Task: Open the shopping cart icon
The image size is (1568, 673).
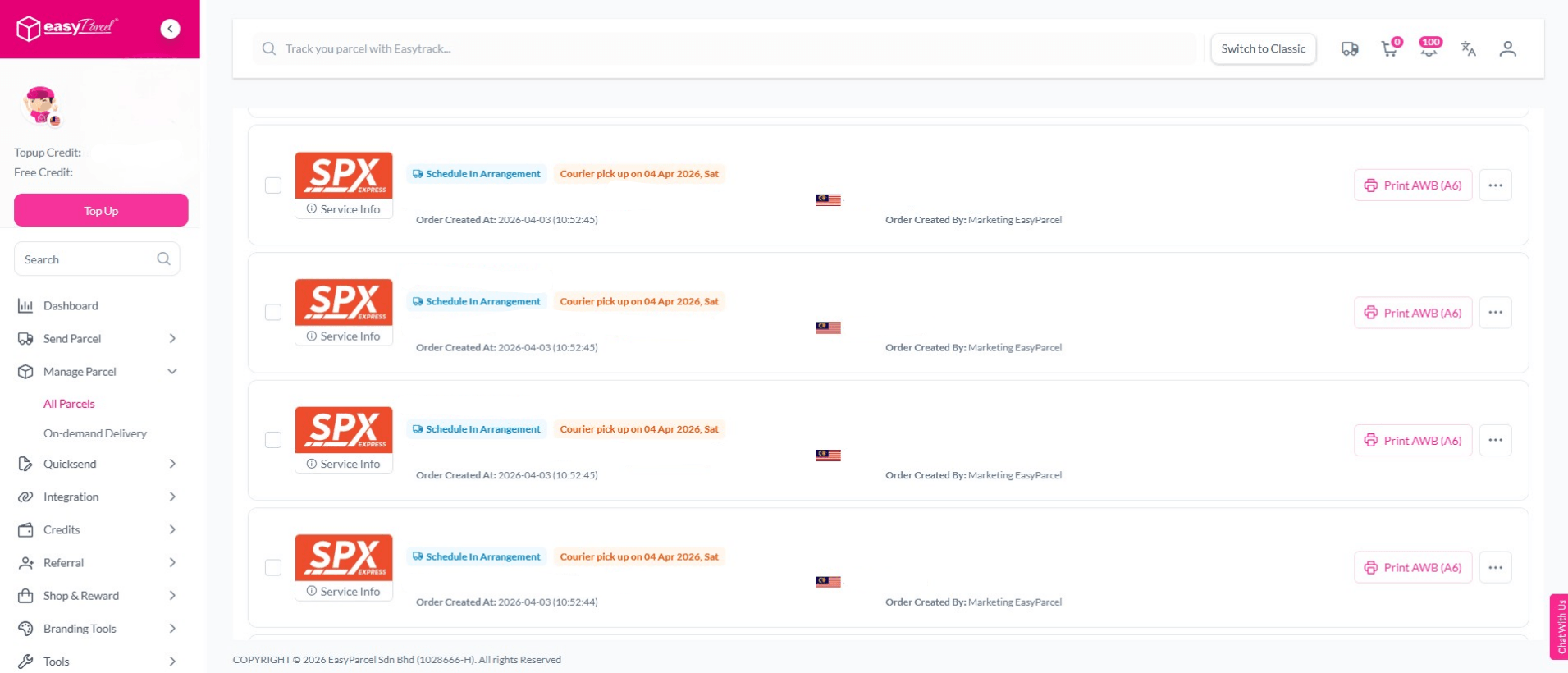Action: (1389, 49)
